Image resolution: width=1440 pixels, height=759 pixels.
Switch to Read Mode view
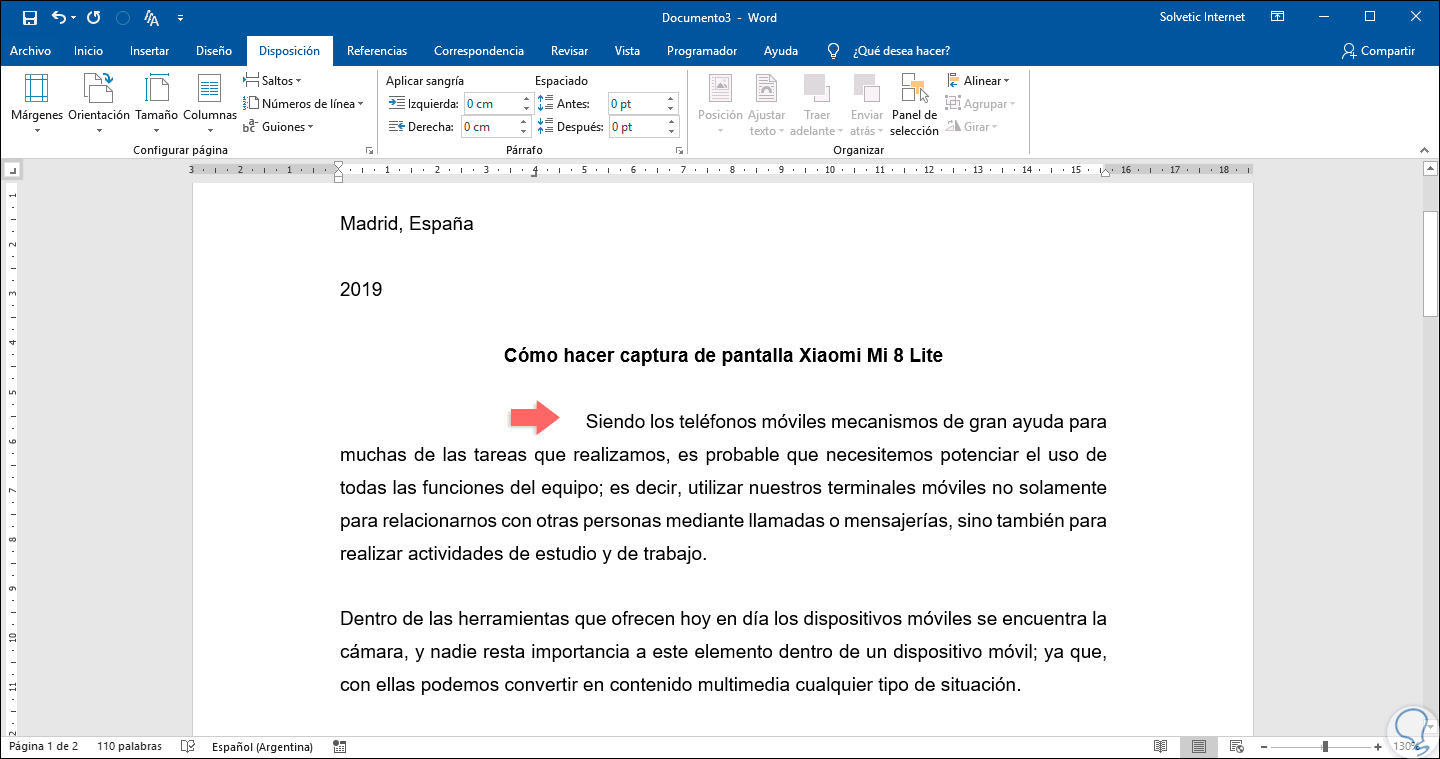click(x=1160, y=747)
